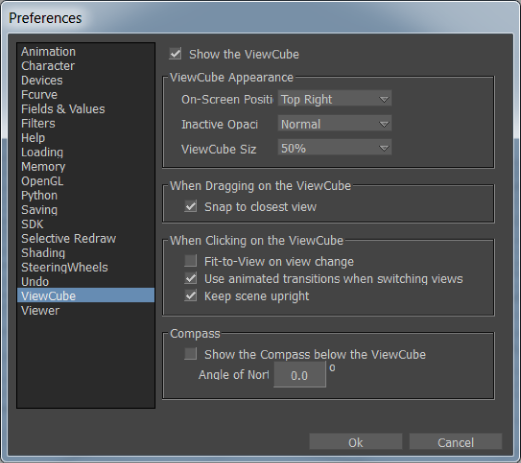Select the OpenGL preferences category

click(x=42, y=181)
